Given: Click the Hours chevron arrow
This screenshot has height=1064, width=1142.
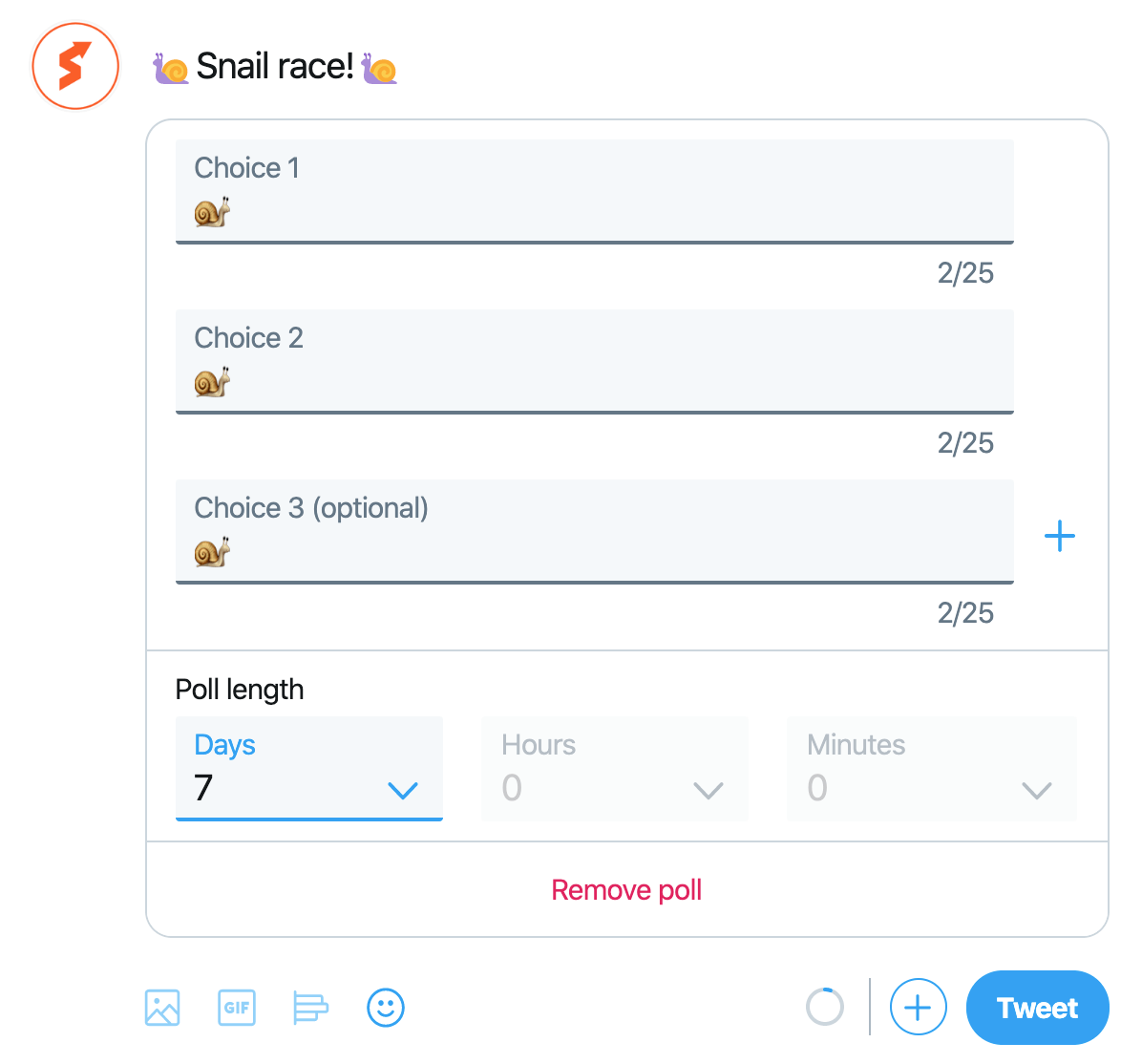Looking at the screenshot, I should [x=708, y=790].
